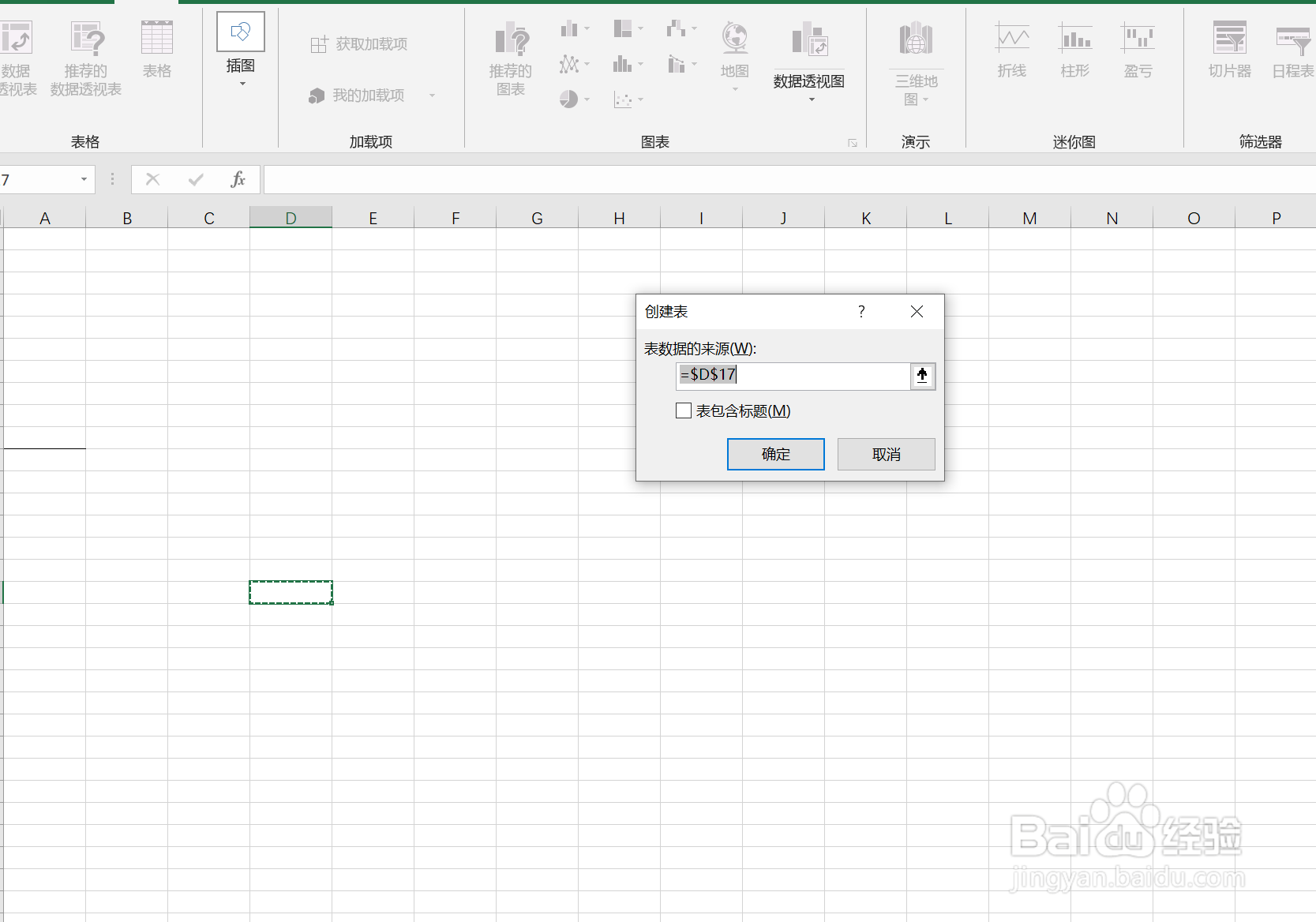
Task: Click the Enter checkmark formula bar icon
Action: coord(196,180)
